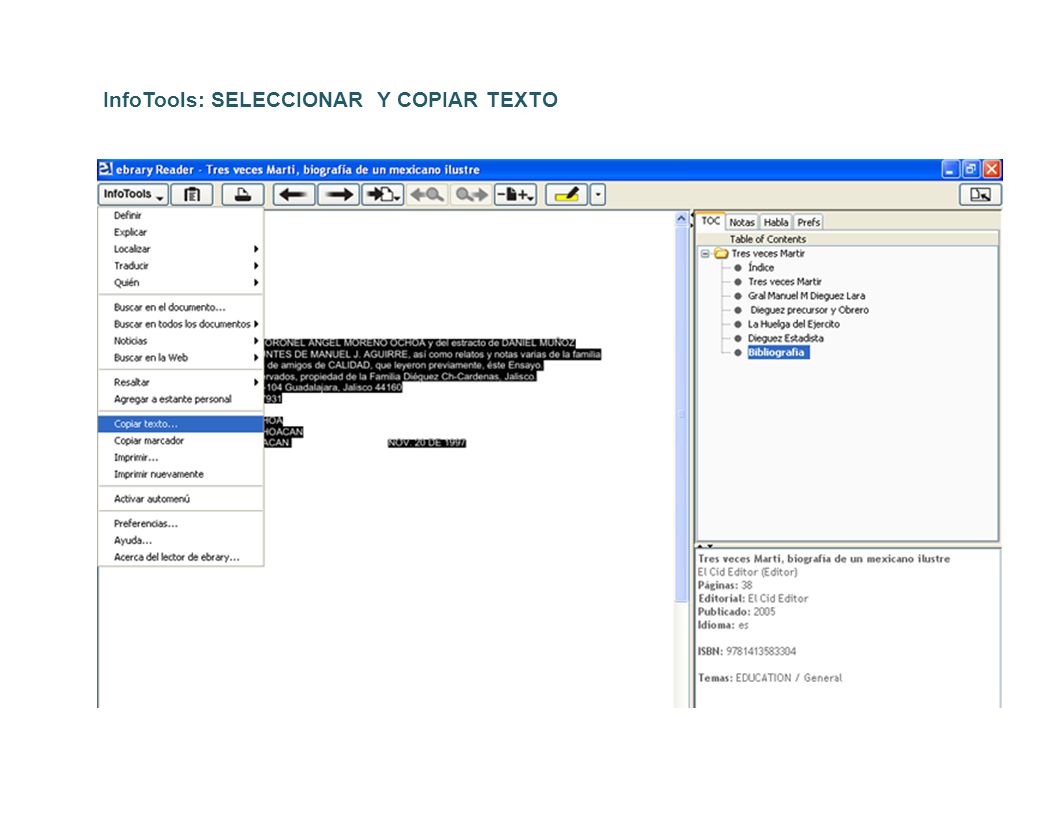The width and height of the screenshot is (1056, 816).
Task: Toggle the side panel view icon
Action: click(x=980, y=195)
